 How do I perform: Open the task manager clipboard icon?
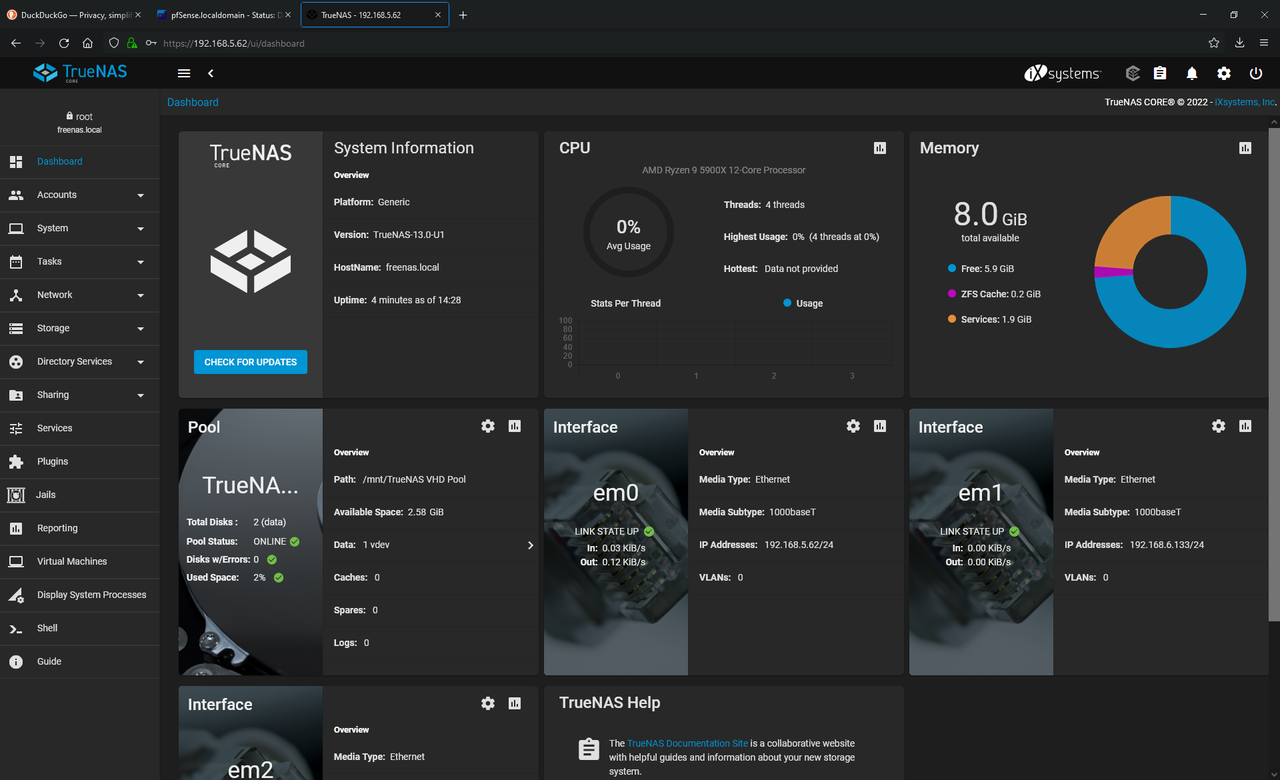[1160, 73]
